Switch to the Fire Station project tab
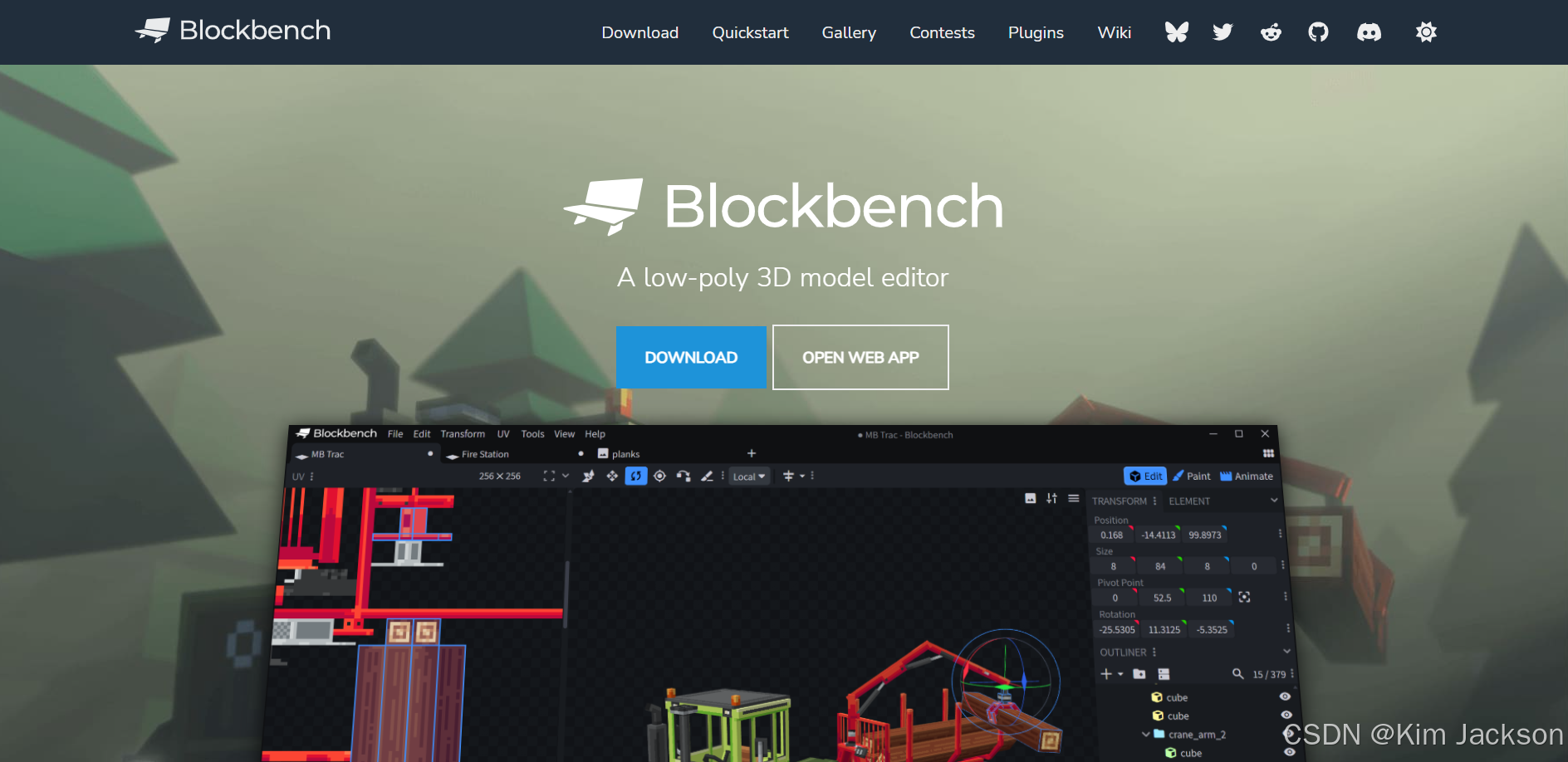Image resolution: width=1568 pixels, height=762 pixels. pos(515,454)
